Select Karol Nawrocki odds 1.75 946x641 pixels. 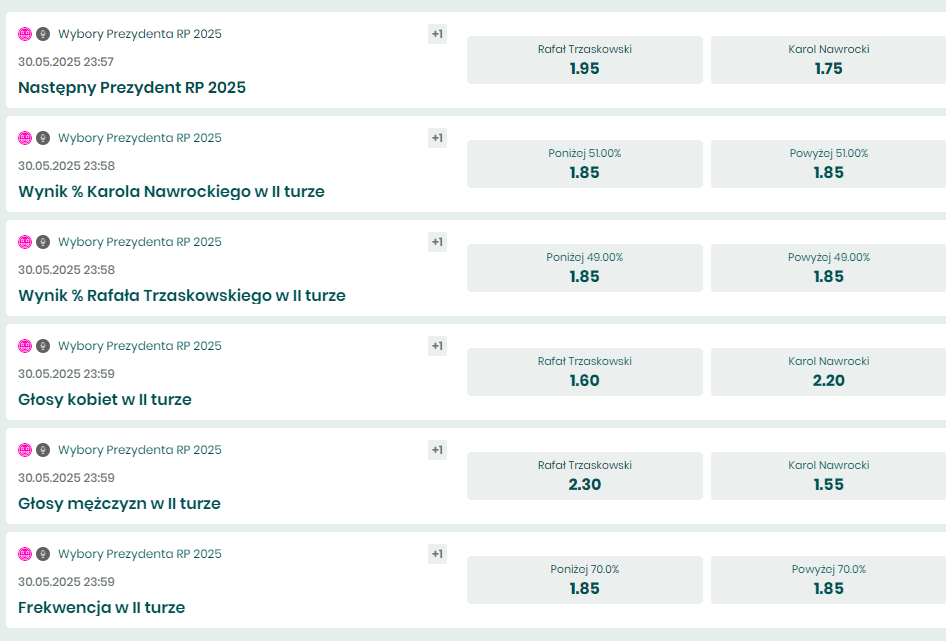(828, 60)
